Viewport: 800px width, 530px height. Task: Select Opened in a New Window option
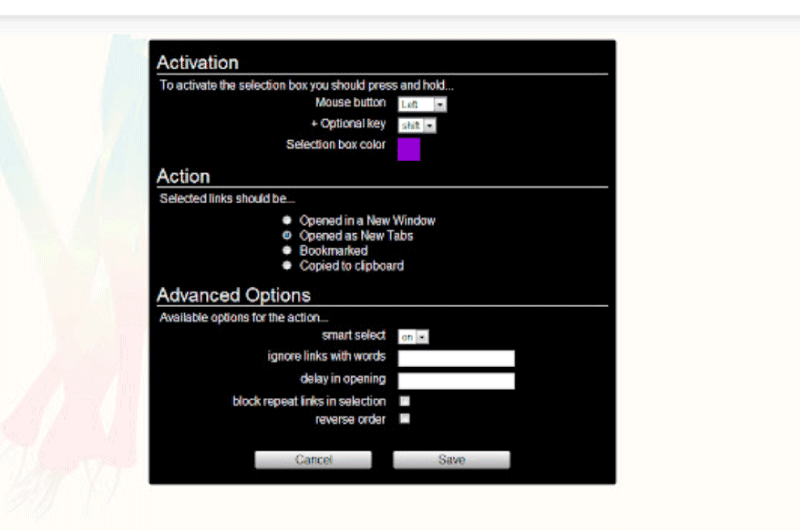click(287, 220)
